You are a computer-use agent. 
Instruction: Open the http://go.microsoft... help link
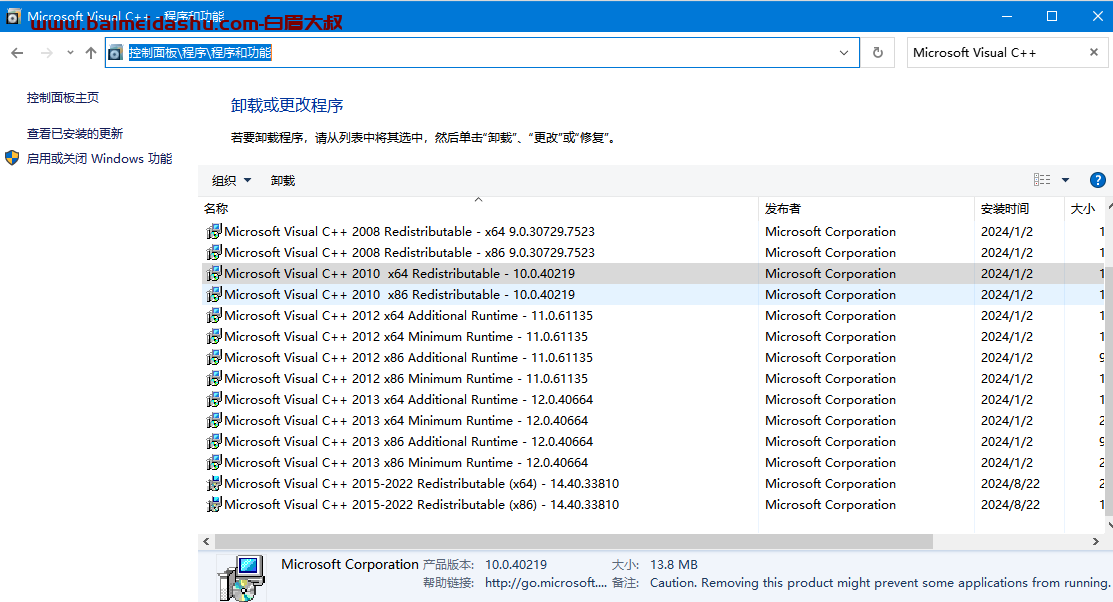(x=546, y=583)
